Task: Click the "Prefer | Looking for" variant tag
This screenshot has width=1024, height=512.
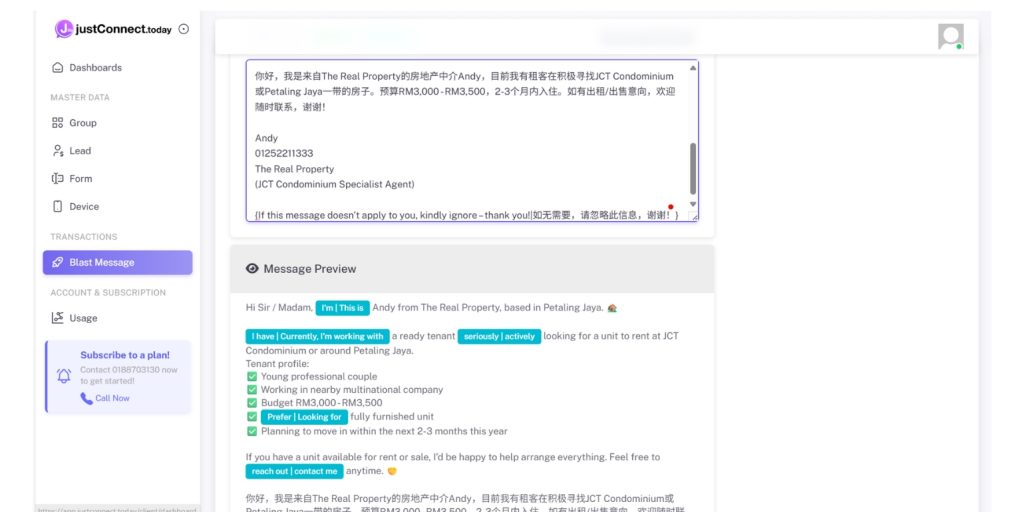Action: click(x=304, y=417)
